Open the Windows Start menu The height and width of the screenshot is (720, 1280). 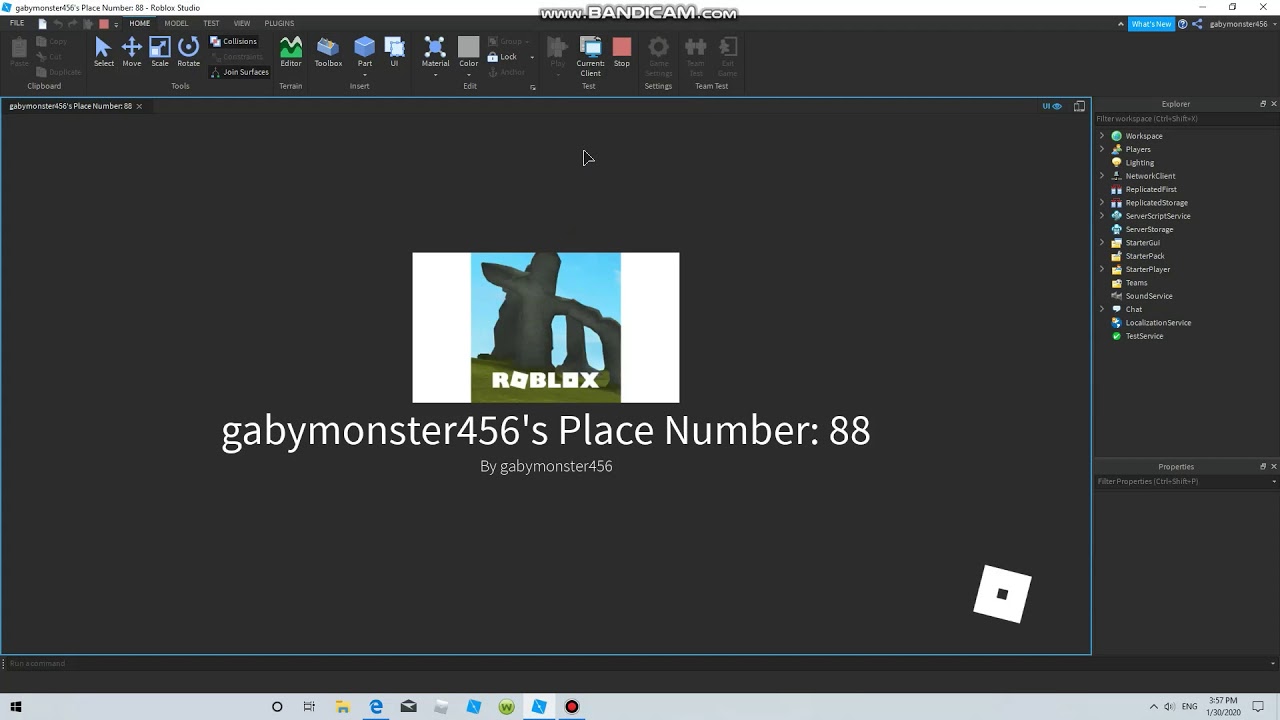[x=16, y=707]
